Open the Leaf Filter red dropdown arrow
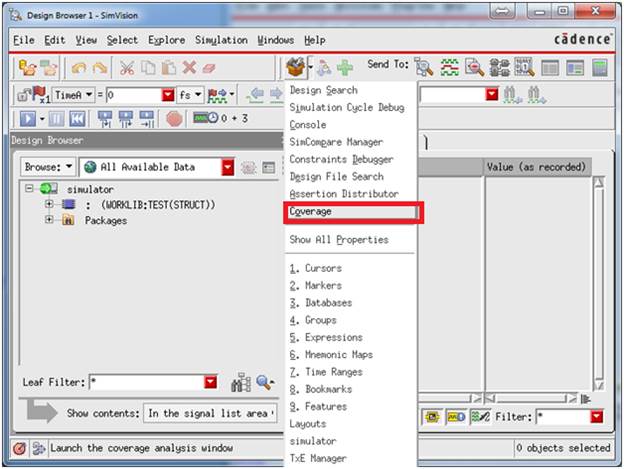 point(211,382)
